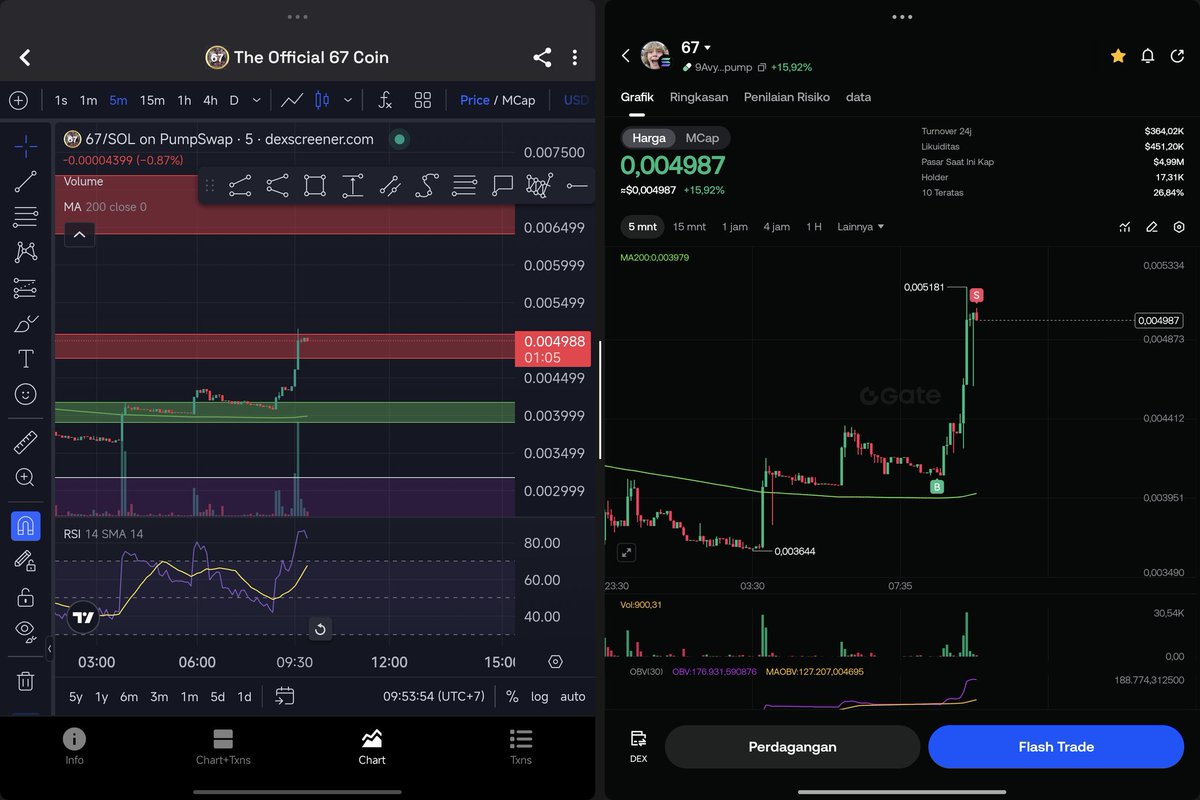Select the 1m timeframe in dexscreener toolbar
The image size is (1200, 800).
88,100
